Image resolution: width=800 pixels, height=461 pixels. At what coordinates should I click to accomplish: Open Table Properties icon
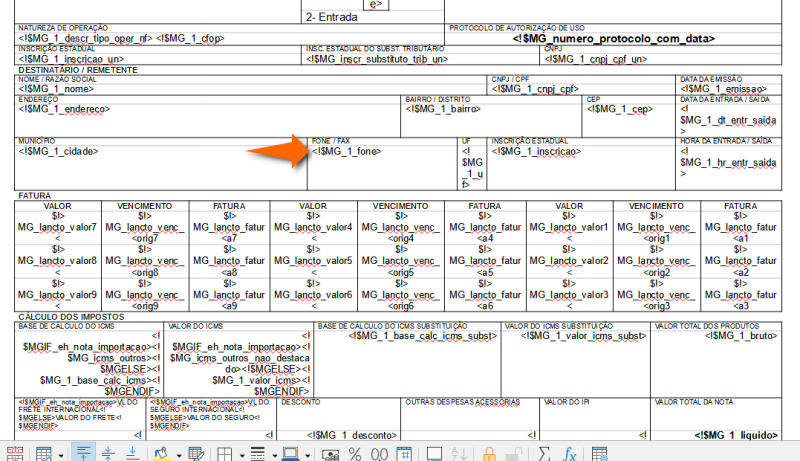(599, 453)
